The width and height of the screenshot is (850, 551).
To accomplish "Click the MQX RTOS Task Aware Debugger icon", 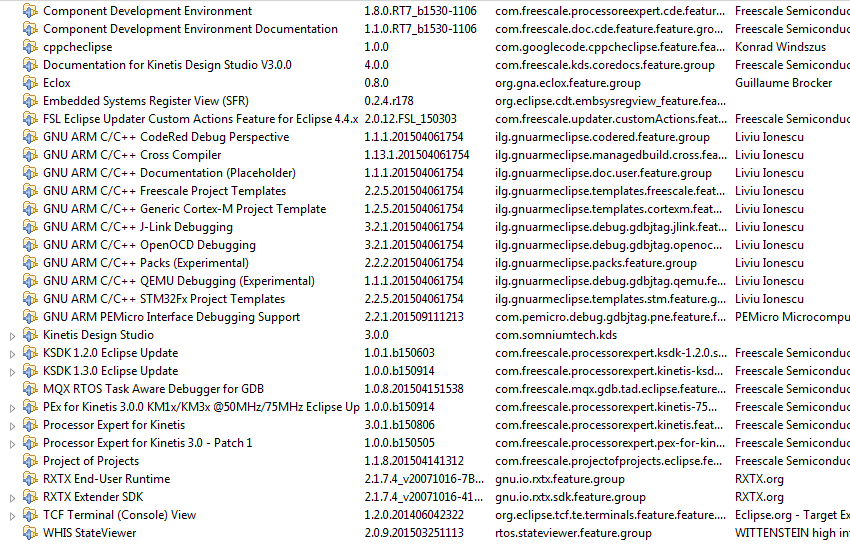I will pos(30,389).
